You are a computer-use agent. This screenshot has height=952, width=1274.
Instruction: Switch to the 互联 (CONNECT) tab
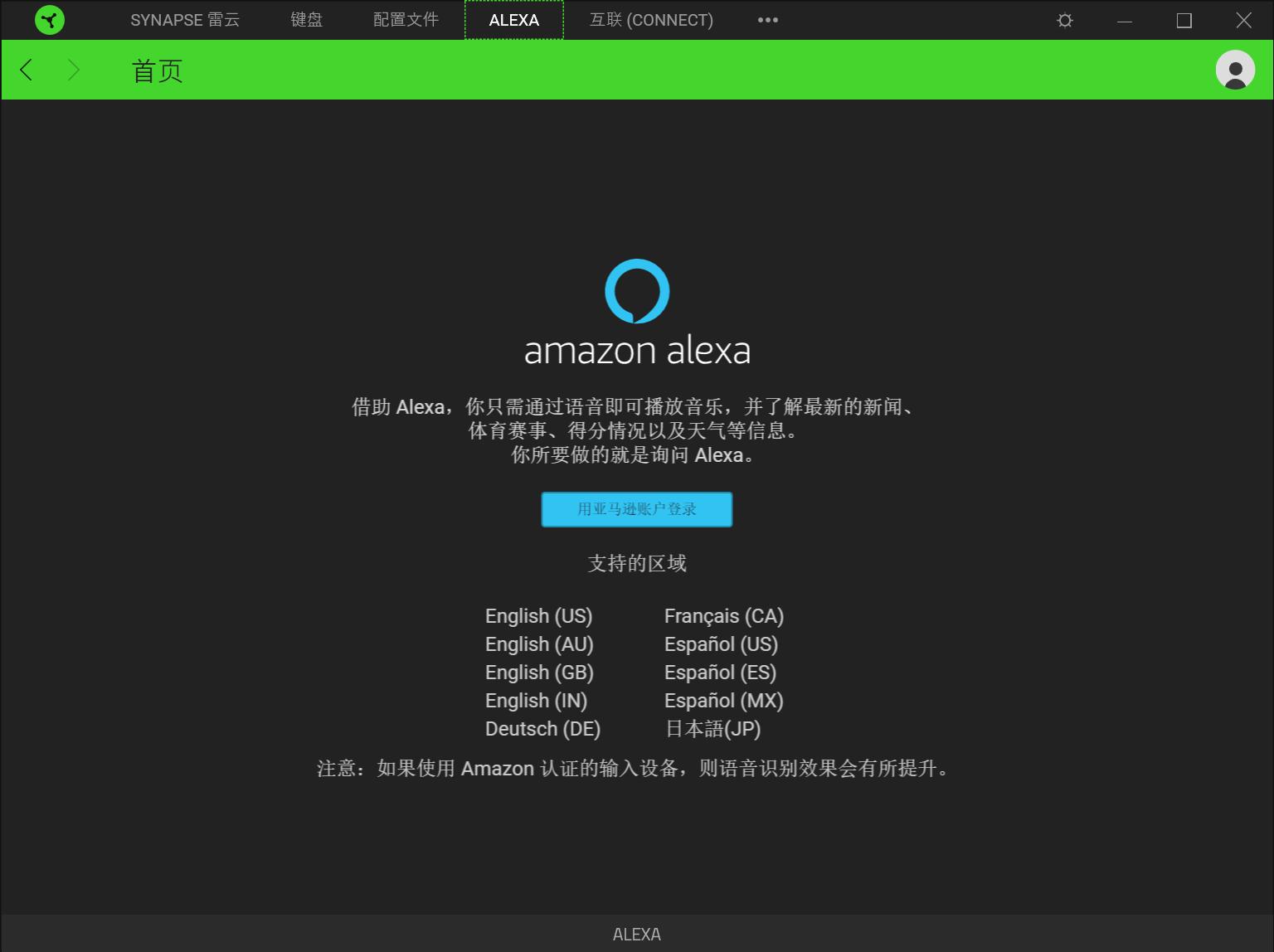pyautogui.click(x=651, y=20)
